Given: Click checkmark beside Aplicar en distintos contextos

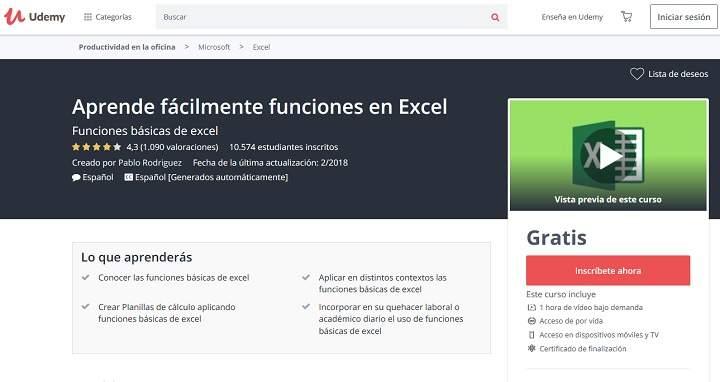Looking at the screenshot, I should tap(306, 277).
